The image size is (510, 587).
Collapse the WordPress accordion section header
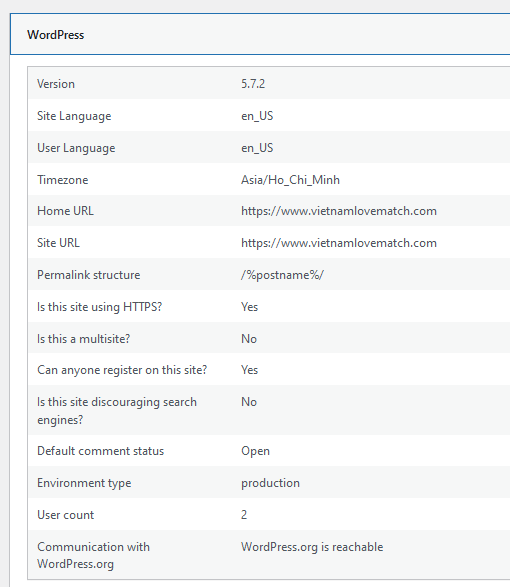tap(260, 34)
